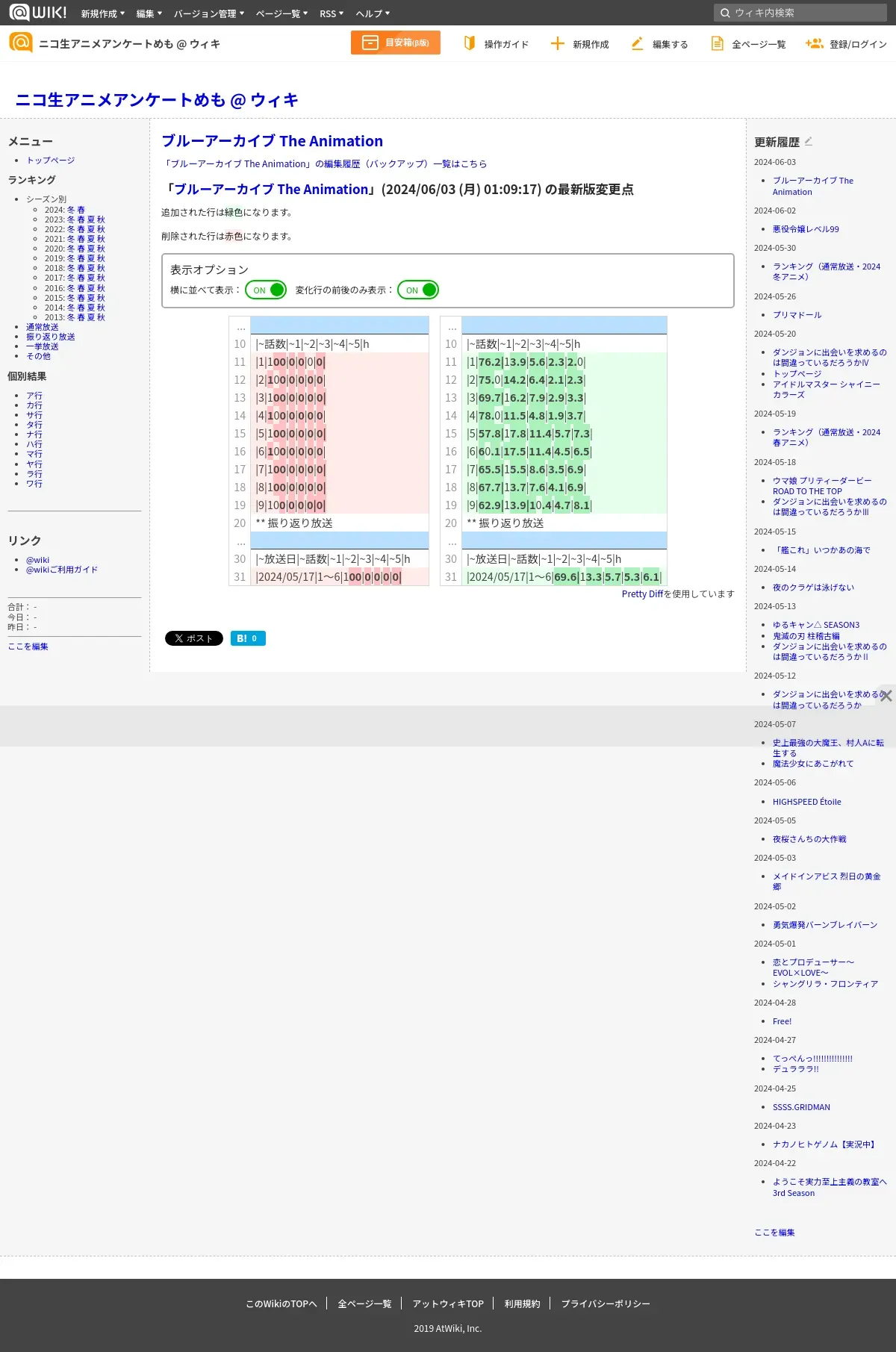
Task: Open the 操作ガイド guide icon
Action: click(469, 43)
